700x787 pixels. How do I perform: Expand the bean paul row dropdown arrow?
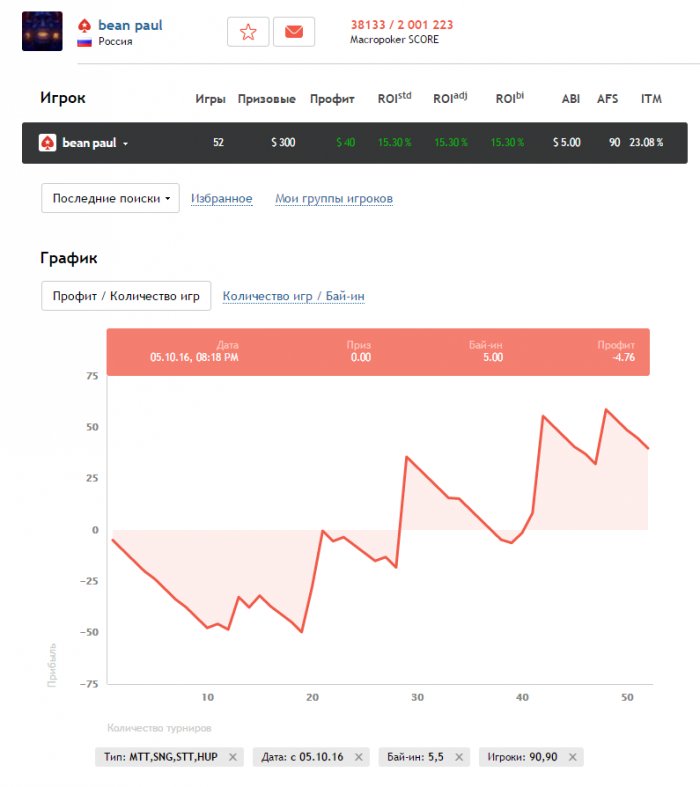point(126,144)
